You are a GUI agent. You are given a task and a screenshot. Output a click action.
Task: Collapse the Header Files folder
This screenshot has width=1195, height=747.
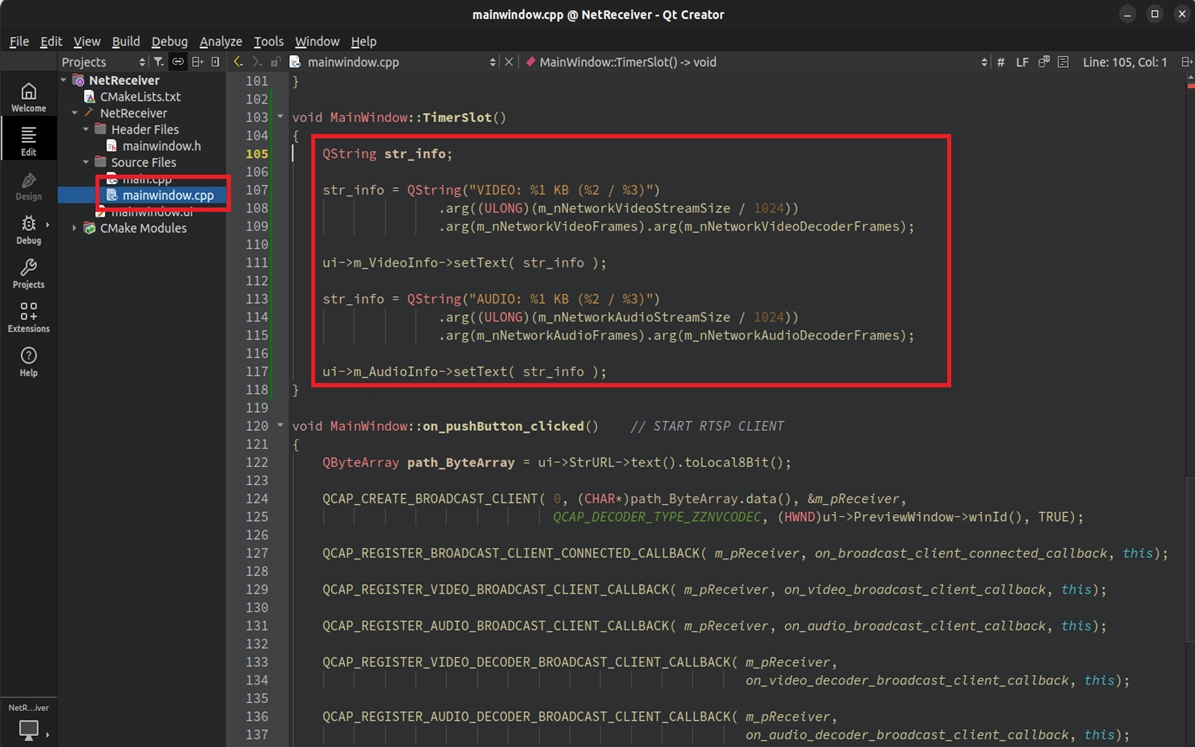coord(86,130)
